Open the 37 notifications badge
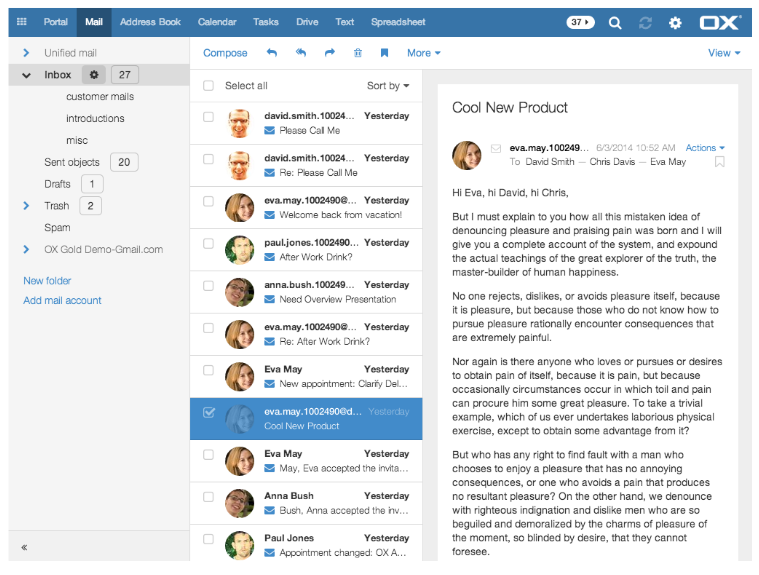The width and height of the screenshot is (759, 575). click(580, 22)
